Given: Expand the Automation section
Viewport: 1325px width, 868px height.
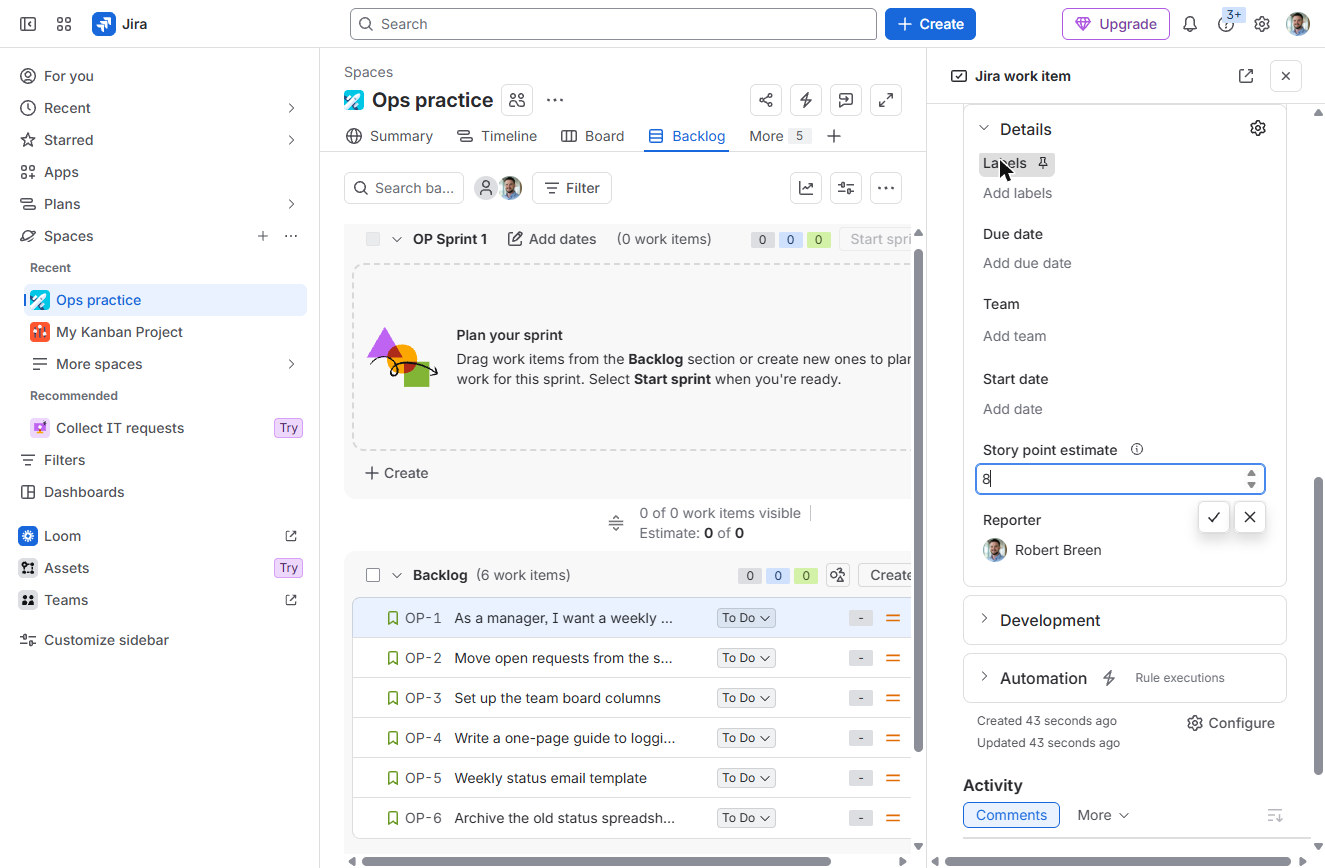Looking at the screenshot, I should 984,677.
